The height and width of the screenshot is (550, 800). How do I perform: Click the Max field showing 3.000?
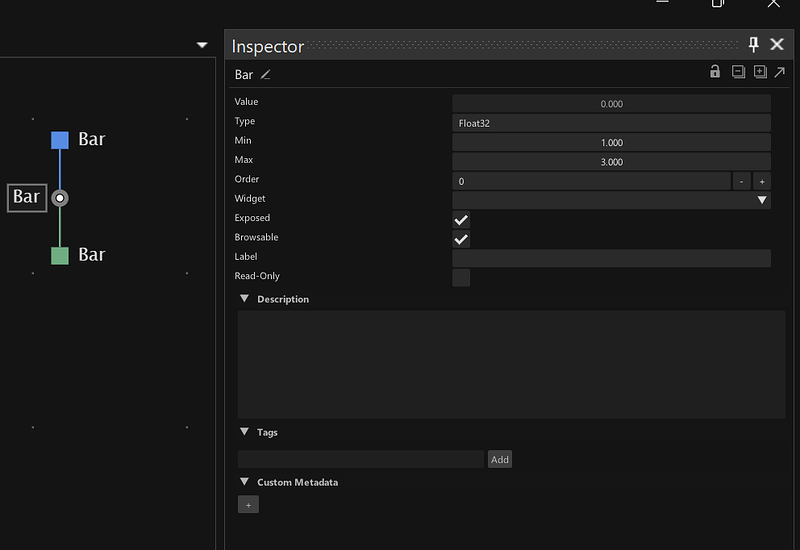point(611,162)
